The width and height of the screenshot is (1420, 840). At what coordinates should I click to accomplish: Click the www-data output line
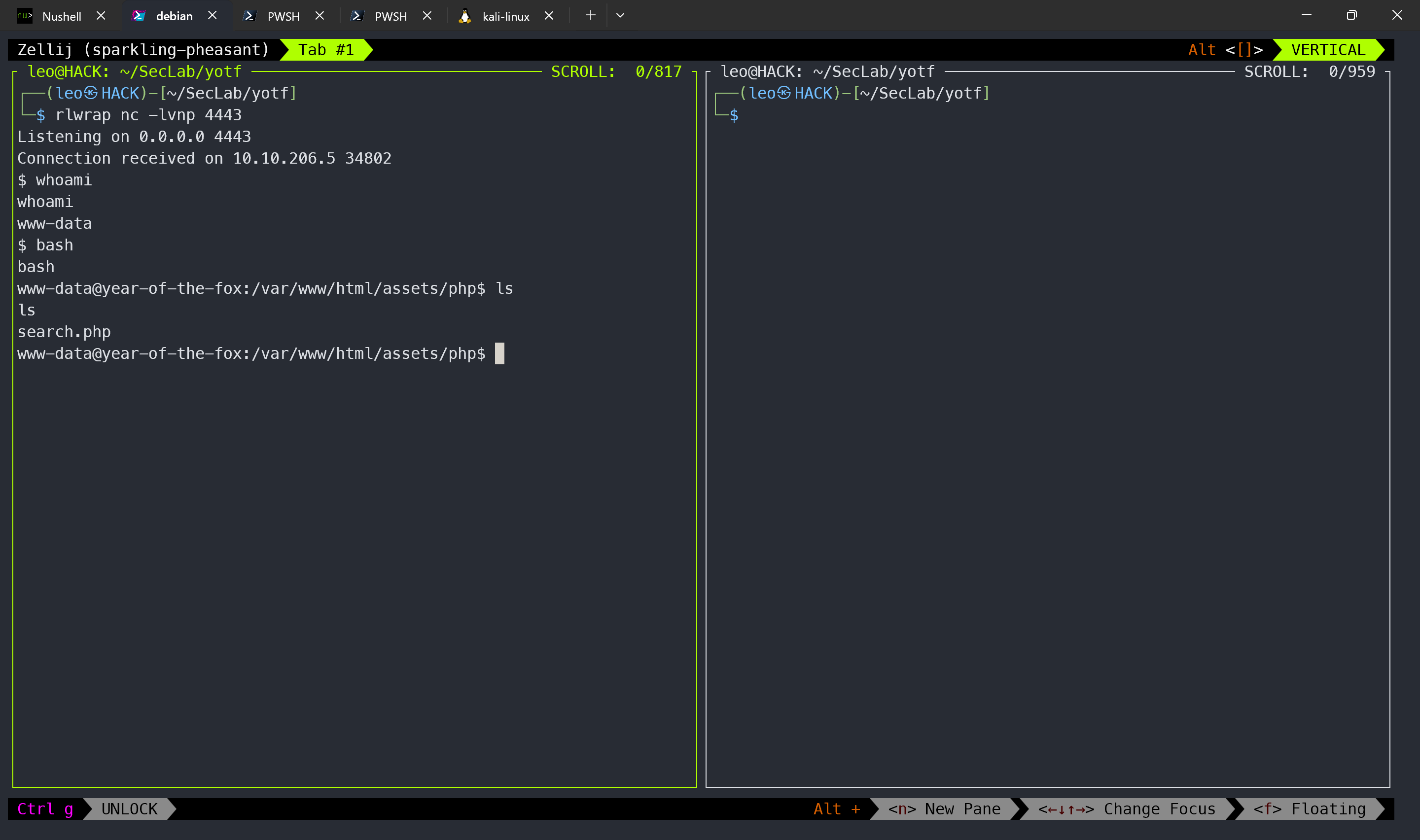(x=54, y=223)
